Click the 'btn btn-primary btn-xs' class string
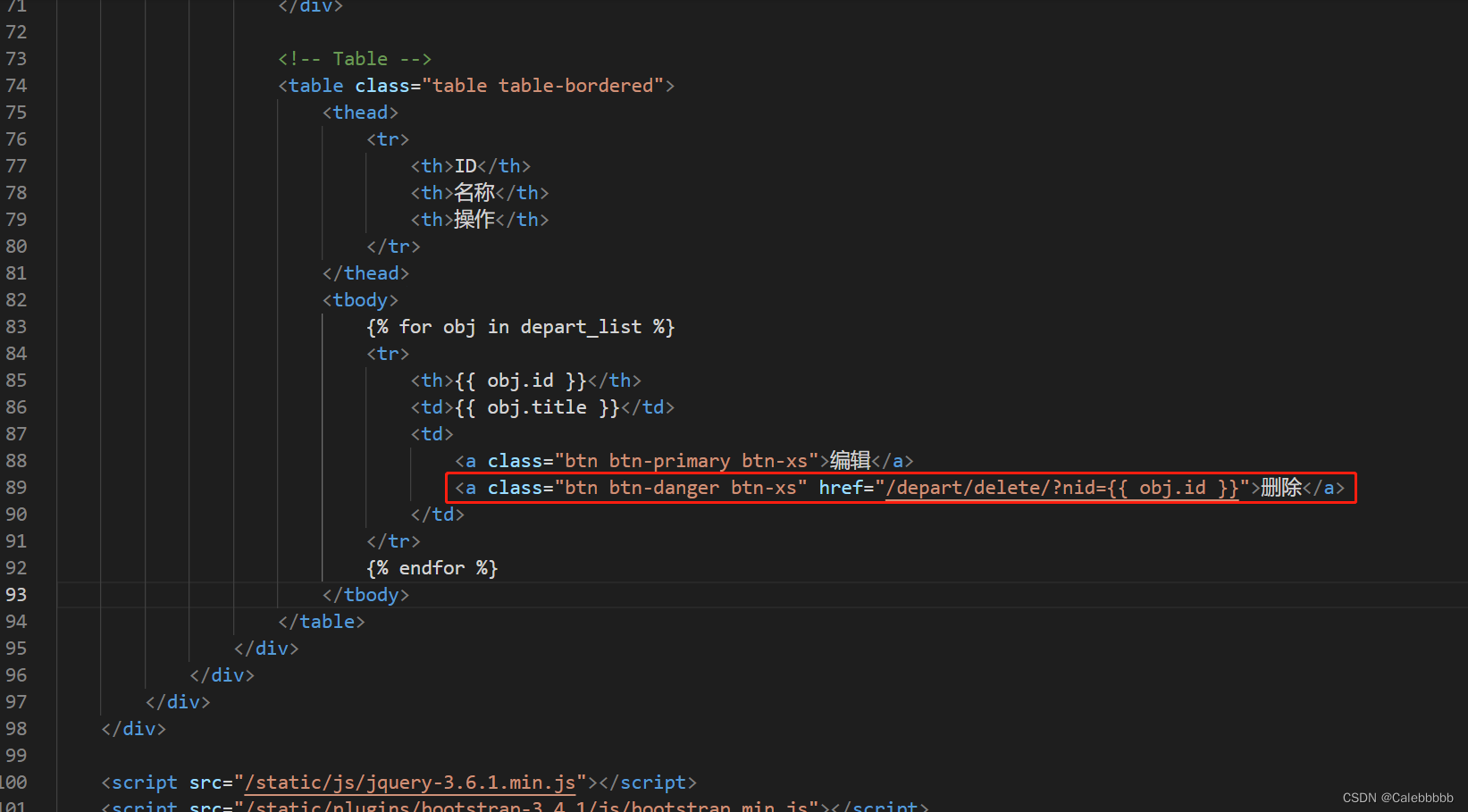 pos(686,461)
